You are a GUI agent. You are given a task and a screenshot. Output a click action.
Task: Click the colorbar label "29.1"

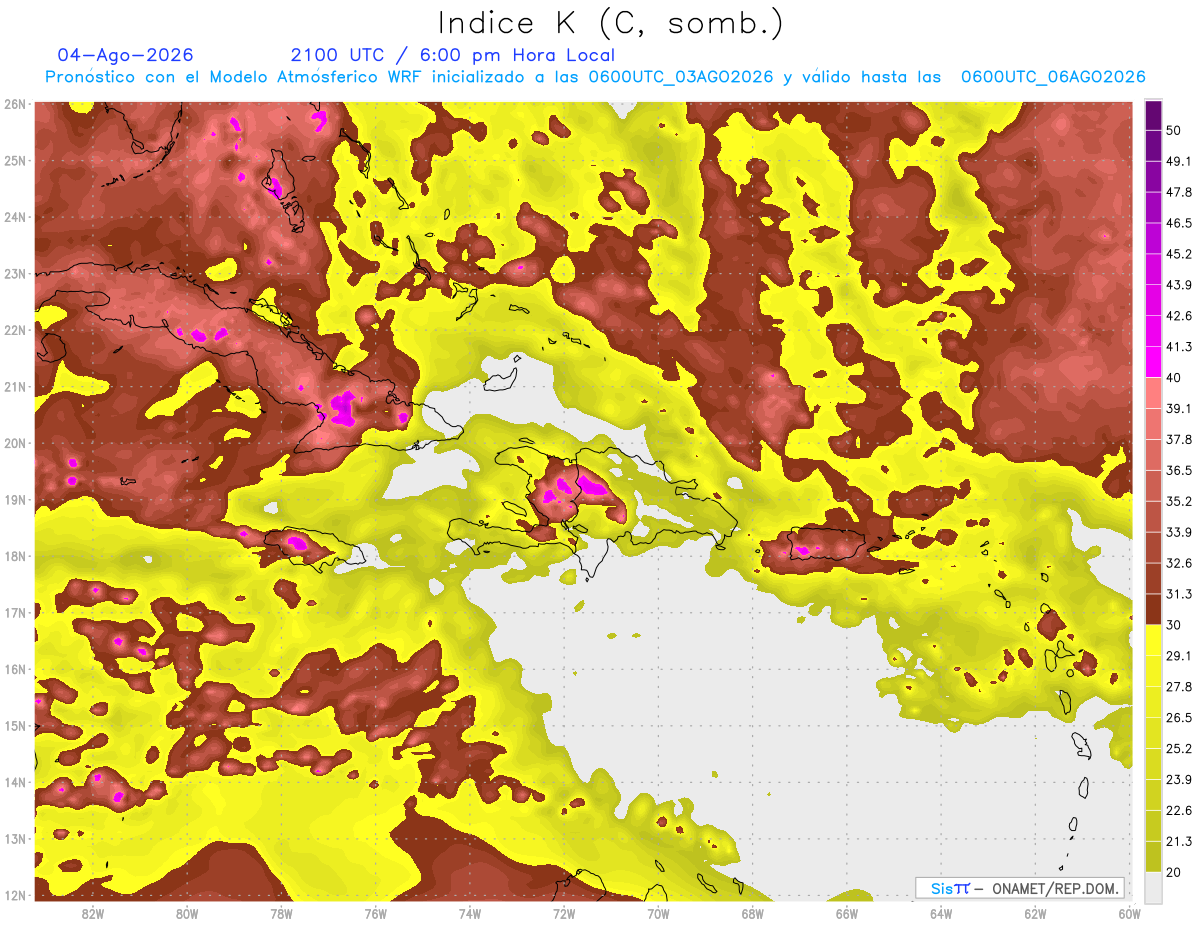pyautogui.click(x=1179, y=655)
